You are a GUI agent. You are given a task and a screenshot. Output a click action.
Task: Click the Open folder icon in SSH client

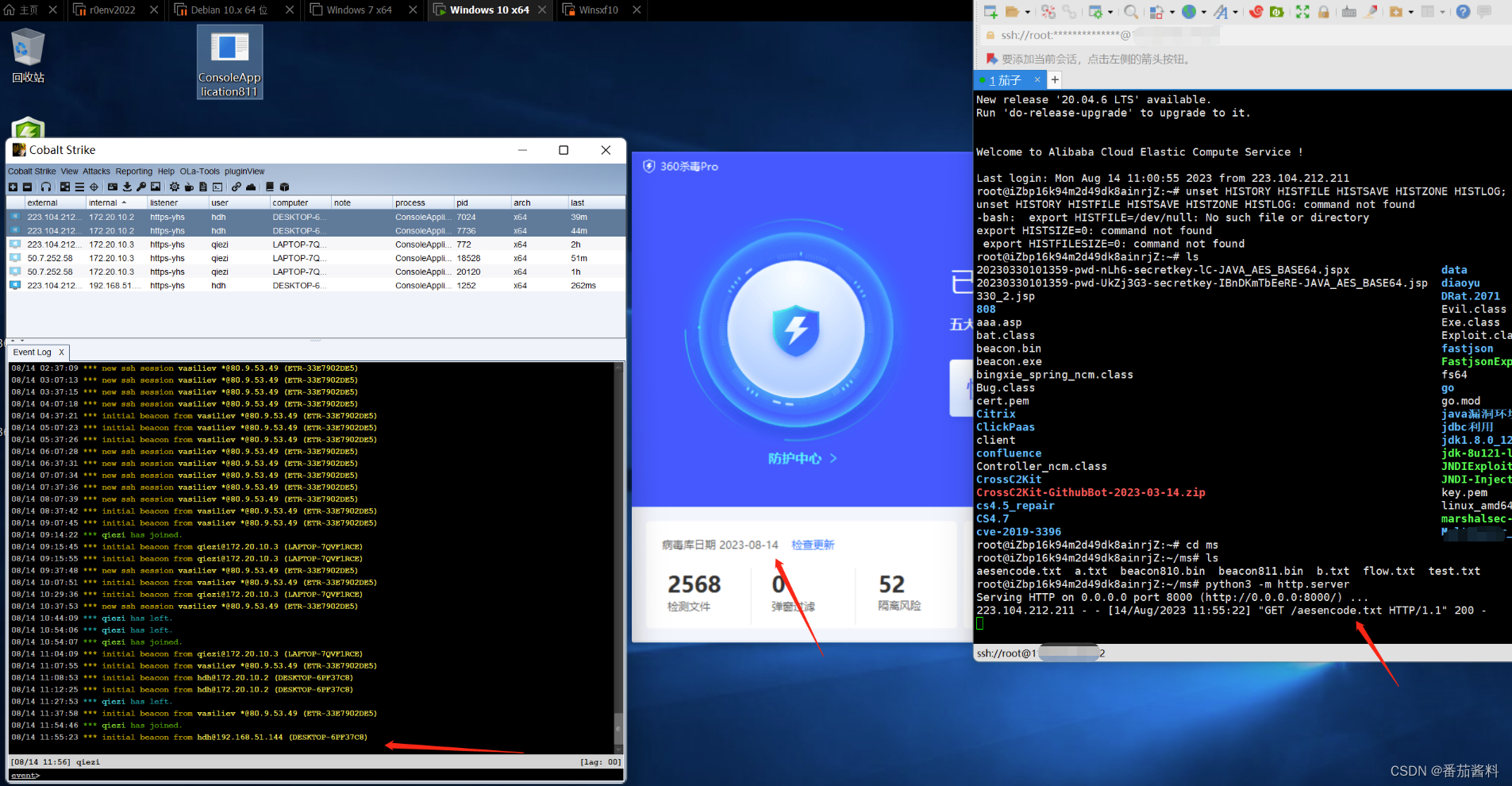point(1012,12)
